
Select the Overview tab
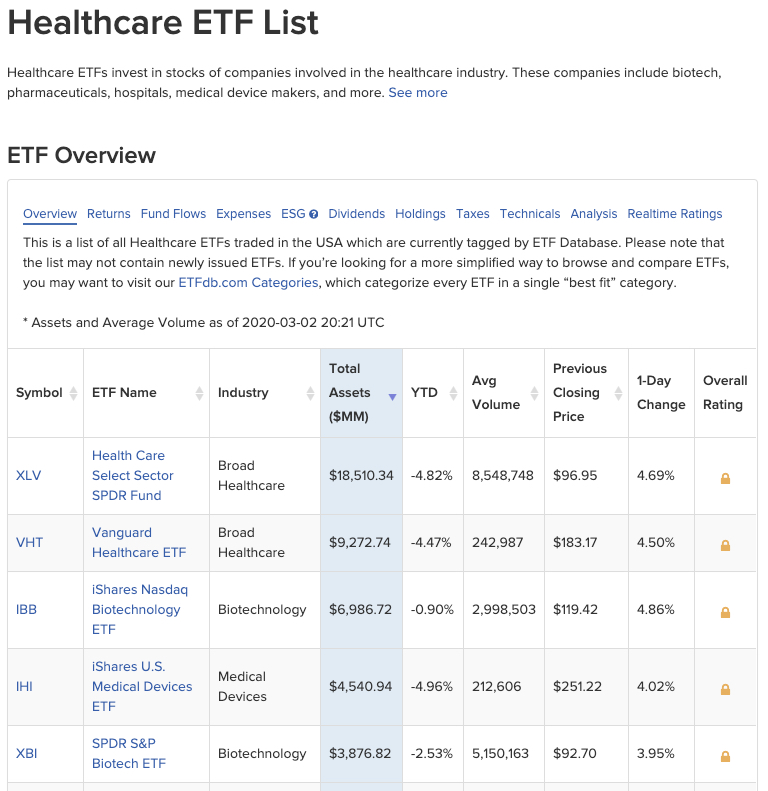coord(50,214)
